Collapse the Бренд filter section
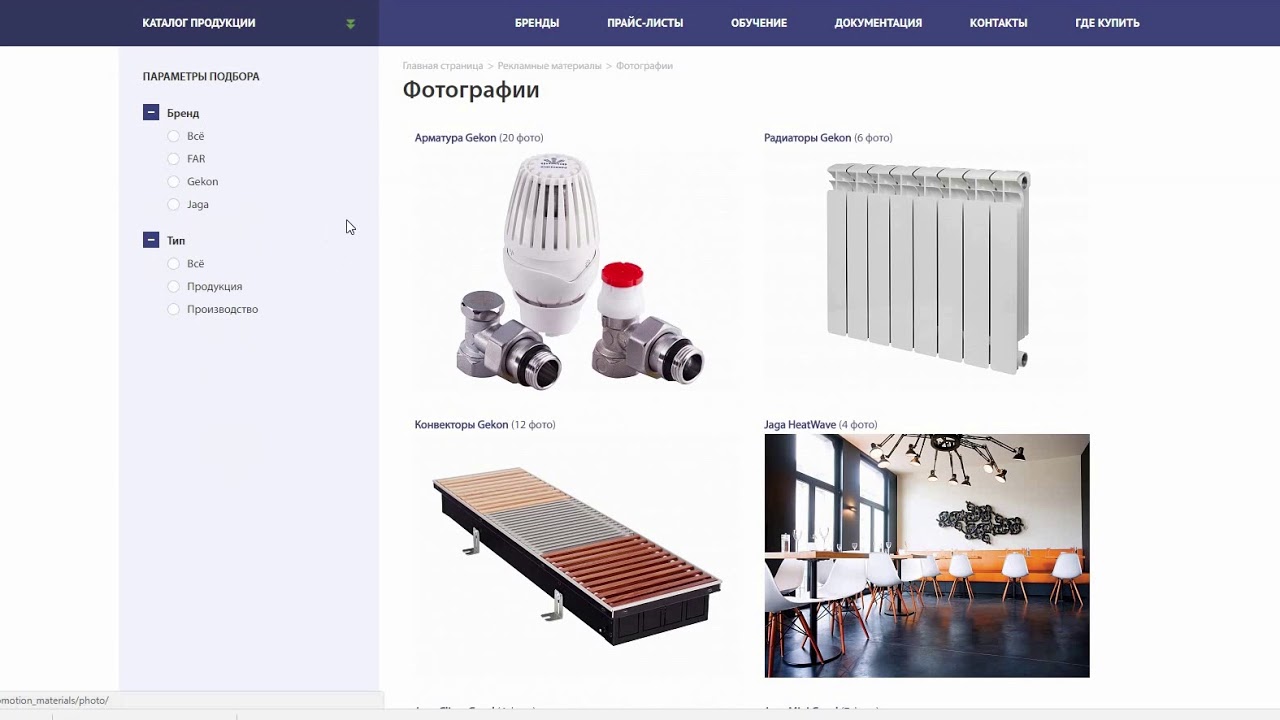 pyautogui.click(x=151, y=113)
